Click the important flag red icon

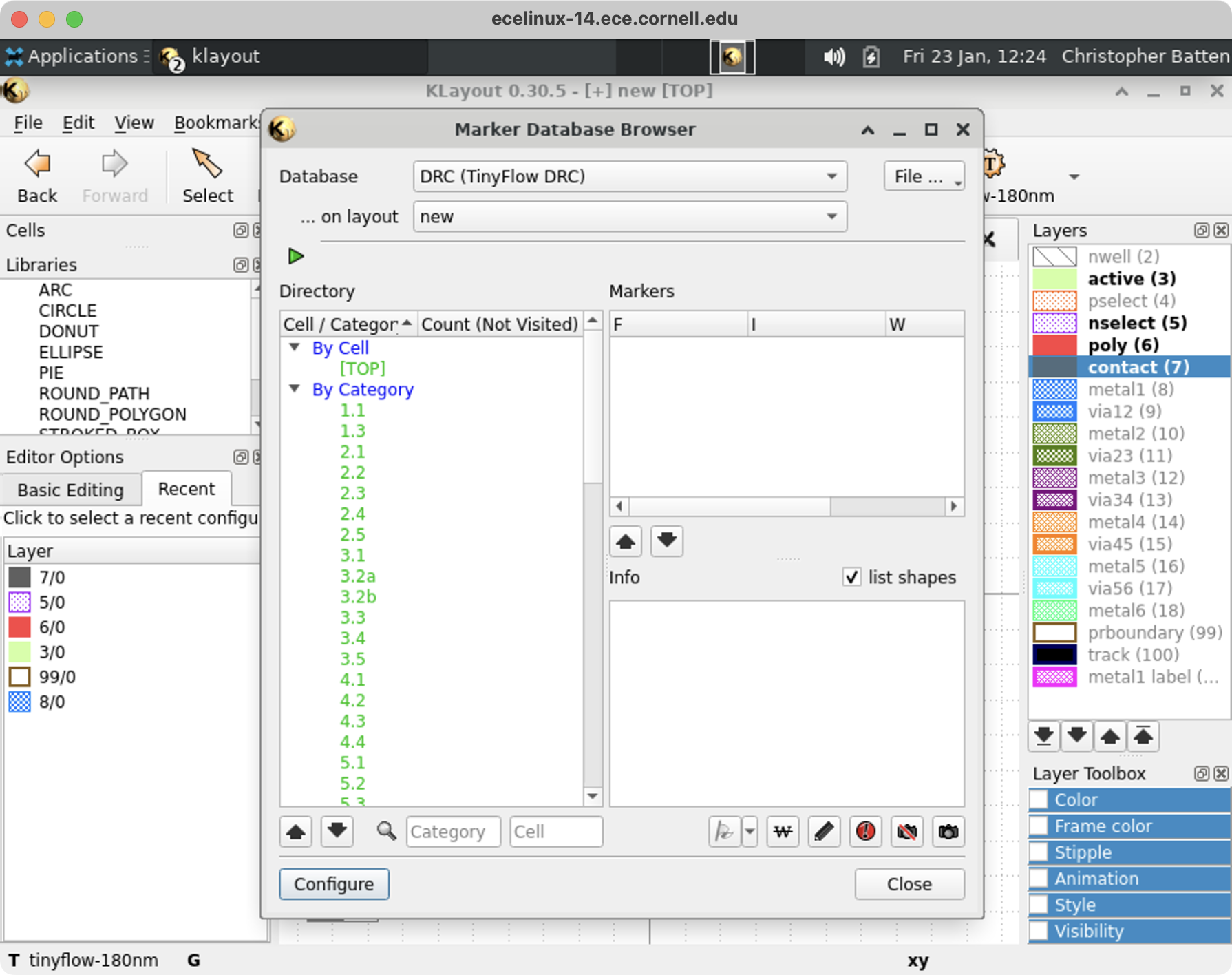click(865, 832)
